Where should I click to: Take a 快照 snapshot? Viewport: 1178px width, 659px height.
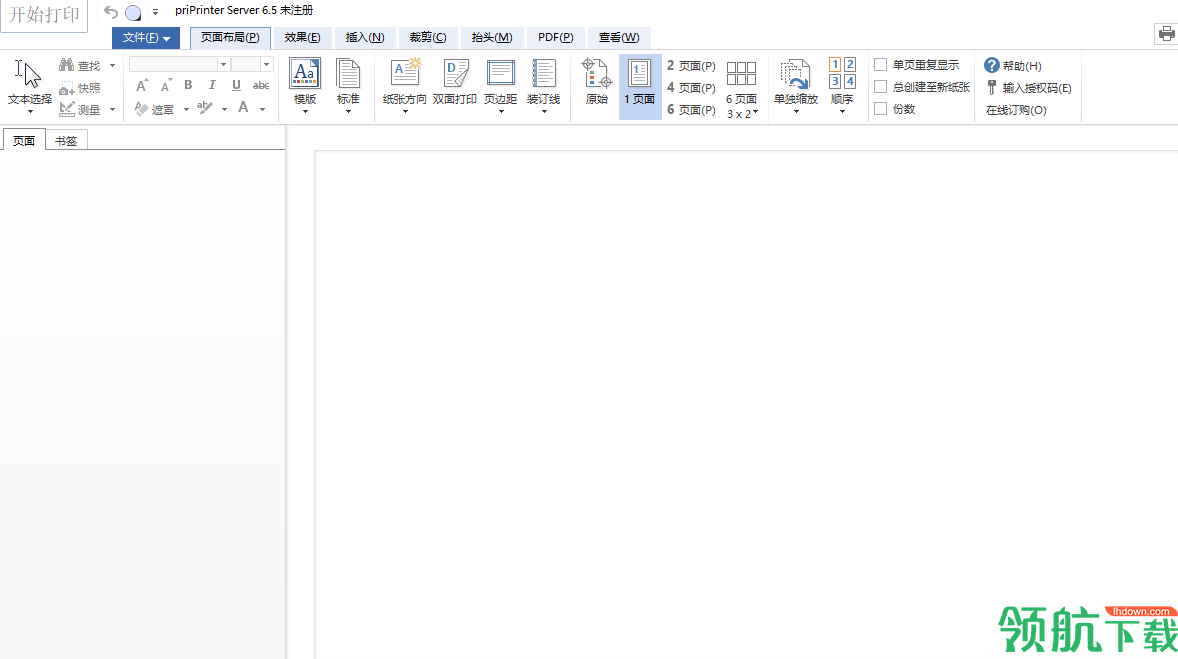tap(80, 88)
